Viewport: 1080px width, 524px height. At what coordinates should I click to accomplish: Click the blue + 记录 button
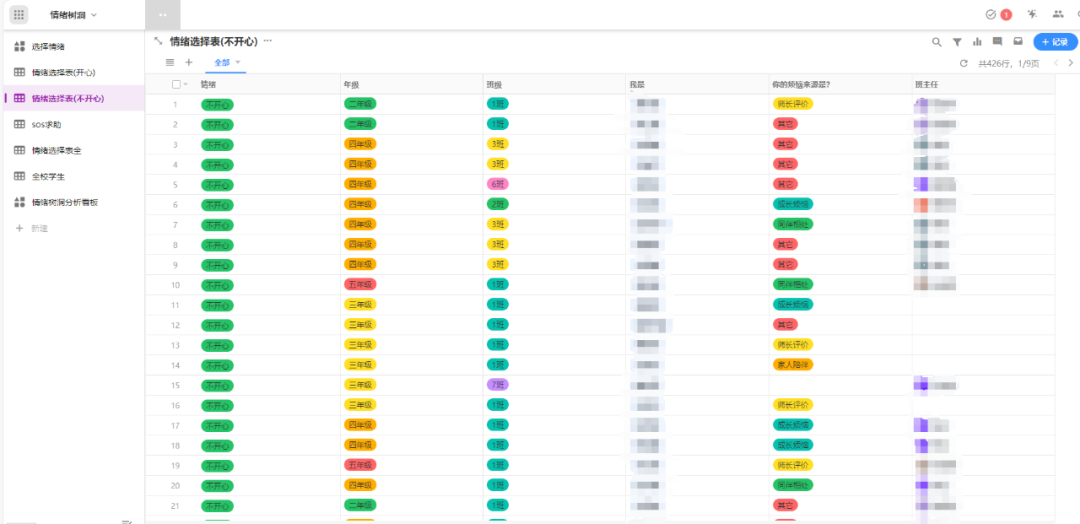(x=1055, y=42)
